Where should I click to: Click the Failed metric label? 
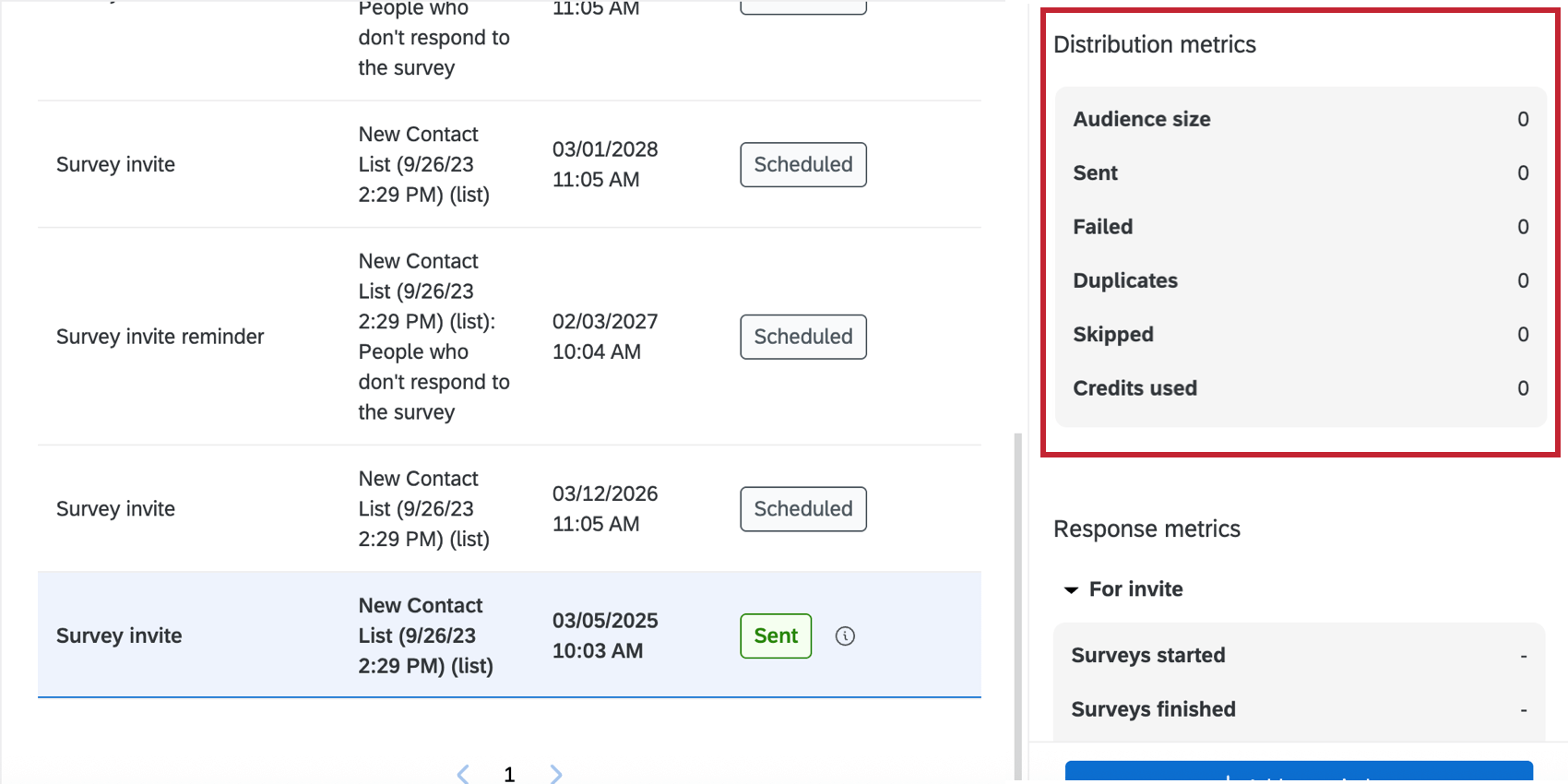[x=1102, y=227]
